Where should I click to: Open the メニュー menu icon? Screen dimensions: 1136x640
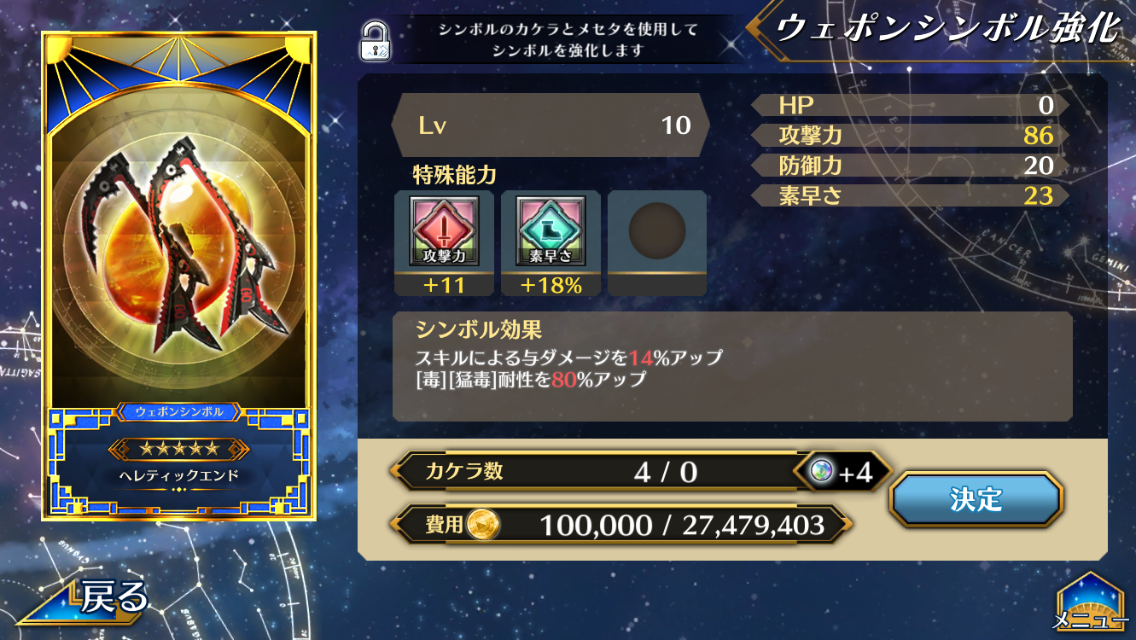click(x=1090, y=603)
